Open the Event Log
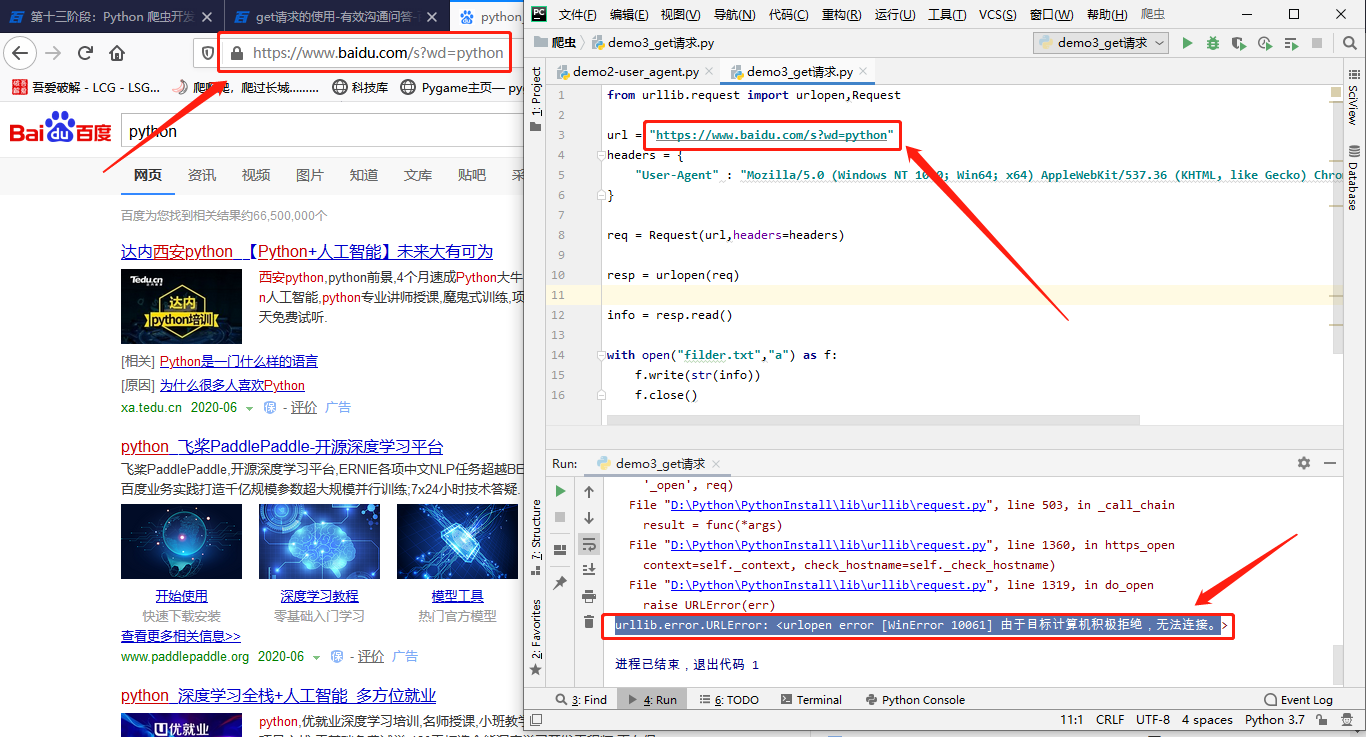This screenshot has width=1366, height=737. click(1298, 700)
